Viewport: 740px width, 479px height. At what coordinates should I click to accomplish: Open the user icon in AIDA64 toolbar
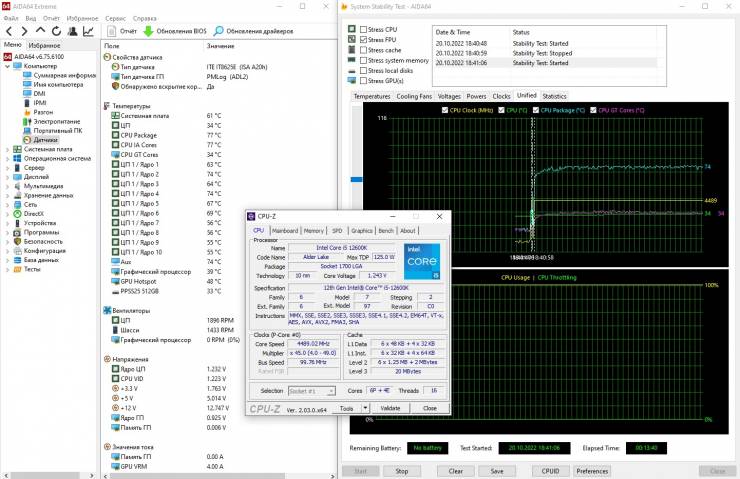73,31
